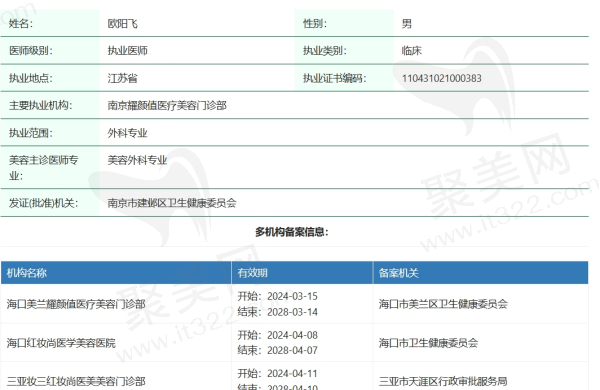Select 临床 practice category value

coord(412,51)
